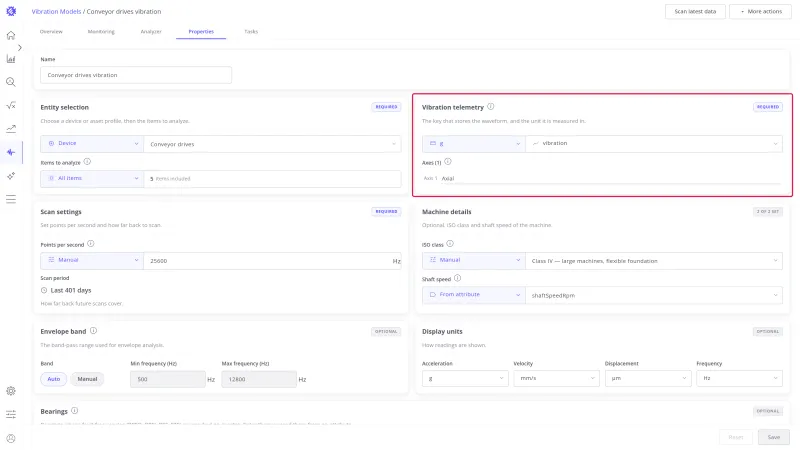Open the hamburger menu icon in sidebar
The height and width of the screenshot is (450, 800).
click(11, 199)
